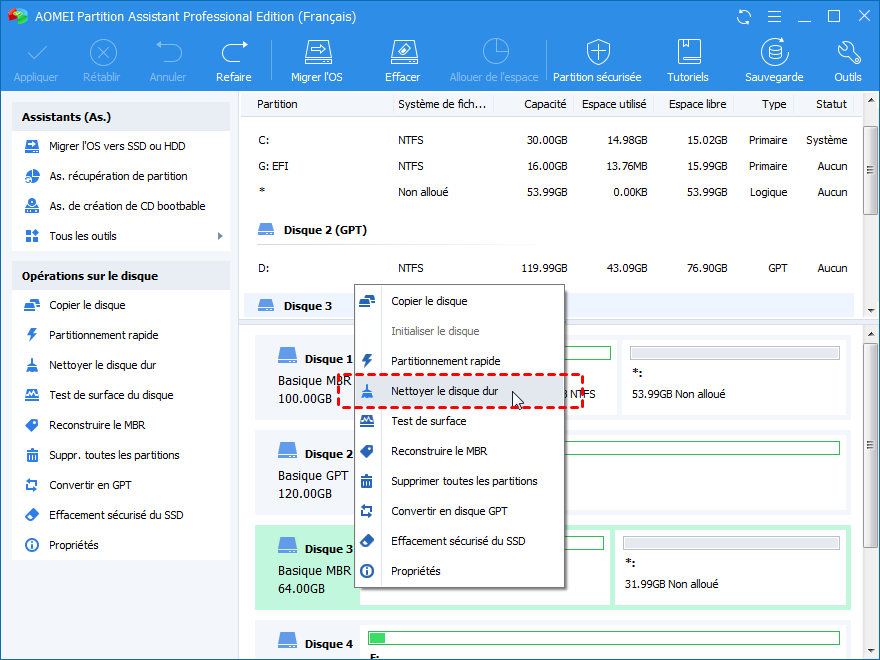The image size is (880, 660).
Task: Open the Outils wrench icon
Action: (x=848, y=53)
